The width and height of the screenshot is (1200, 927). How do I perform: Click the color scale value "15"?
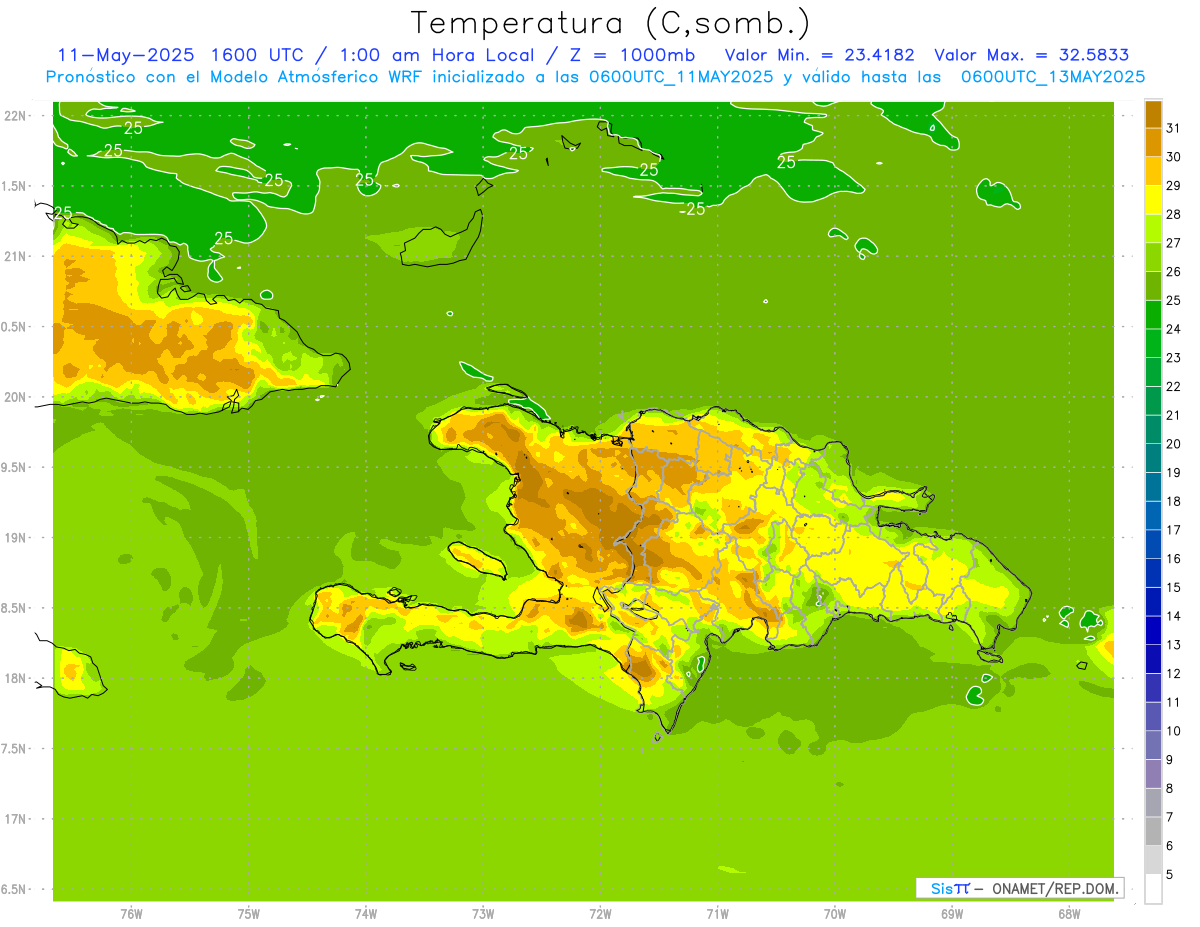1174,587
